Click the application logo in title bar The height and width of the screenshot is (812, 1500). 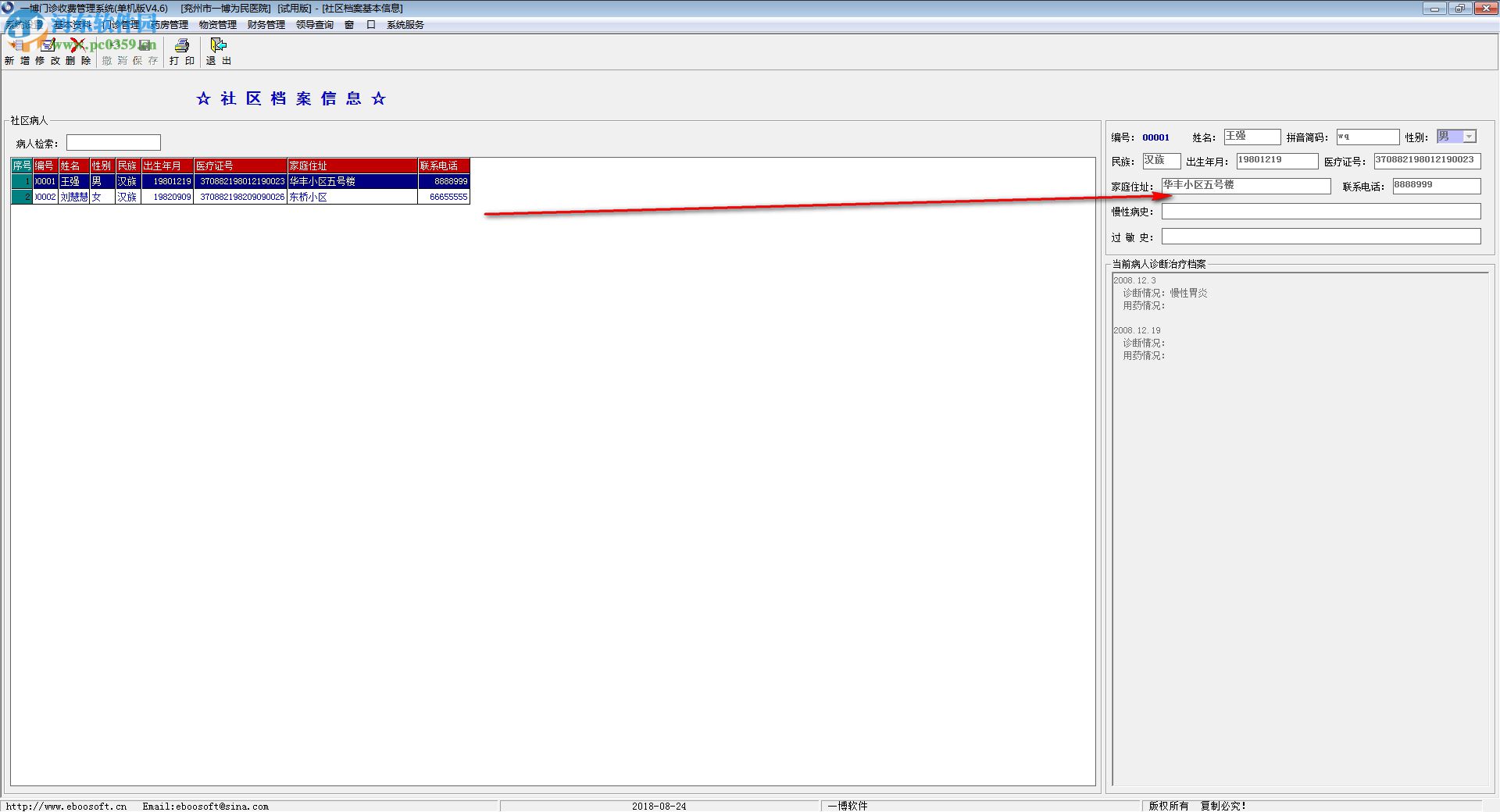click(x=8, y=8)
